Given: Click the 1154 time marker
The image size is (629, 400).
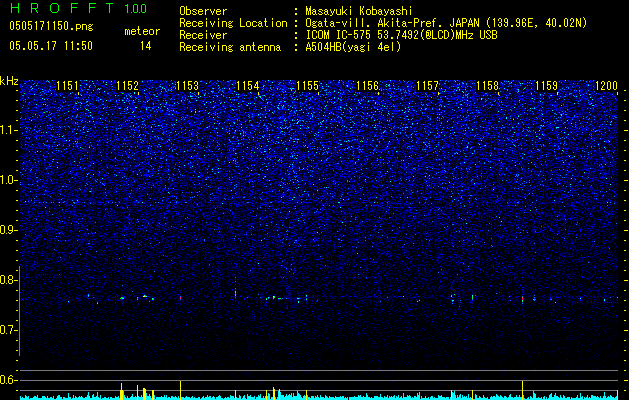Looking at the screenshot, I should coord(248,85).
